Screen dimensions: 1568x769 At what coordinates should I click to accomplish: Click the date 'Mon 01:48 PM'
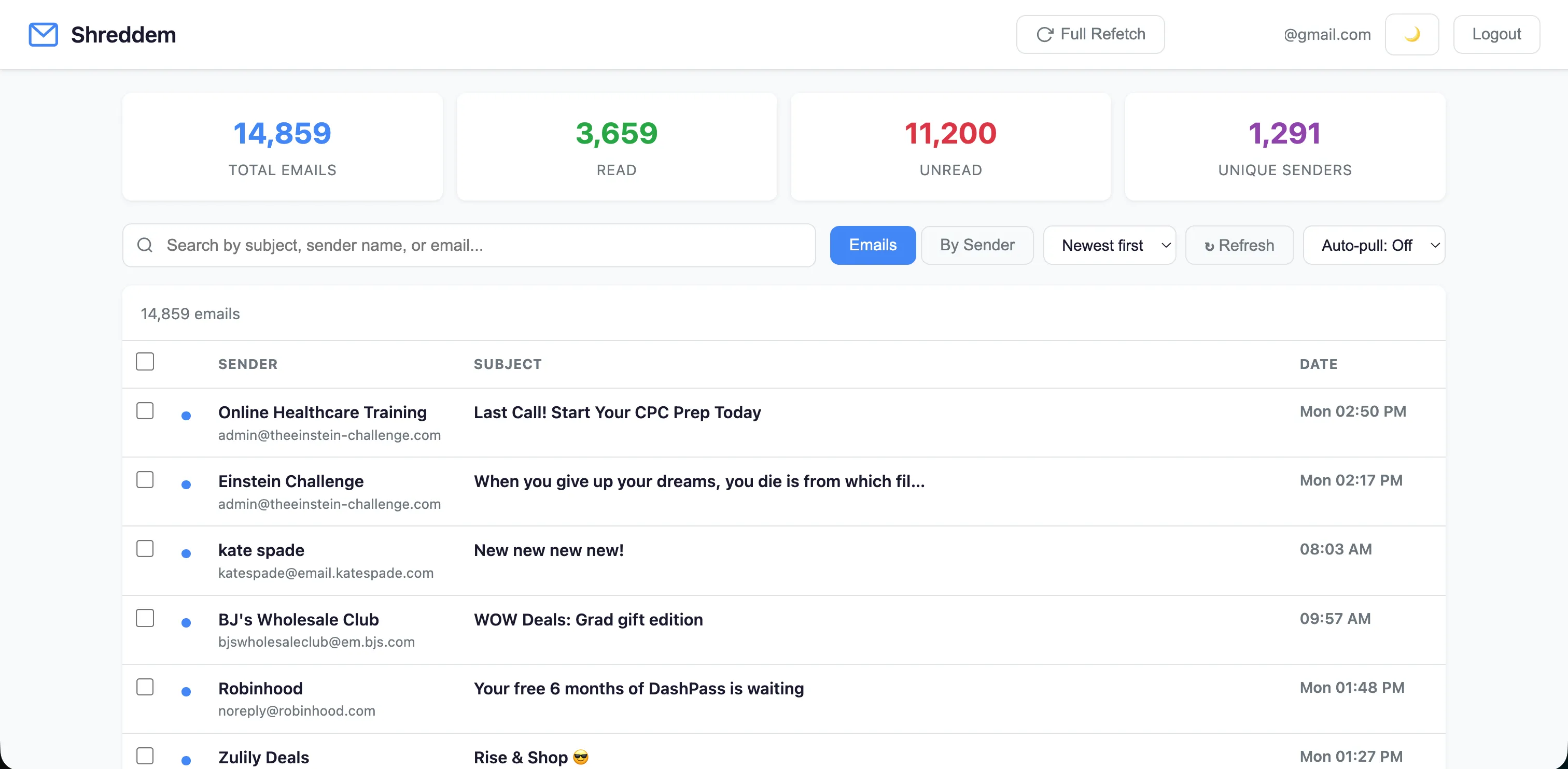click(1352, 688)
